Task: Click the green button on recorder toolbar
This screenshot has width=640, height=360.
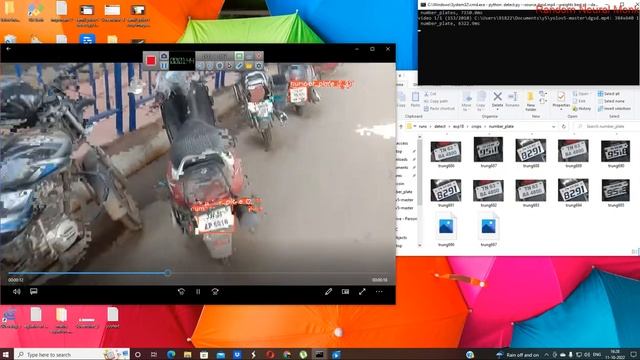Action: (x=239, y=56)
